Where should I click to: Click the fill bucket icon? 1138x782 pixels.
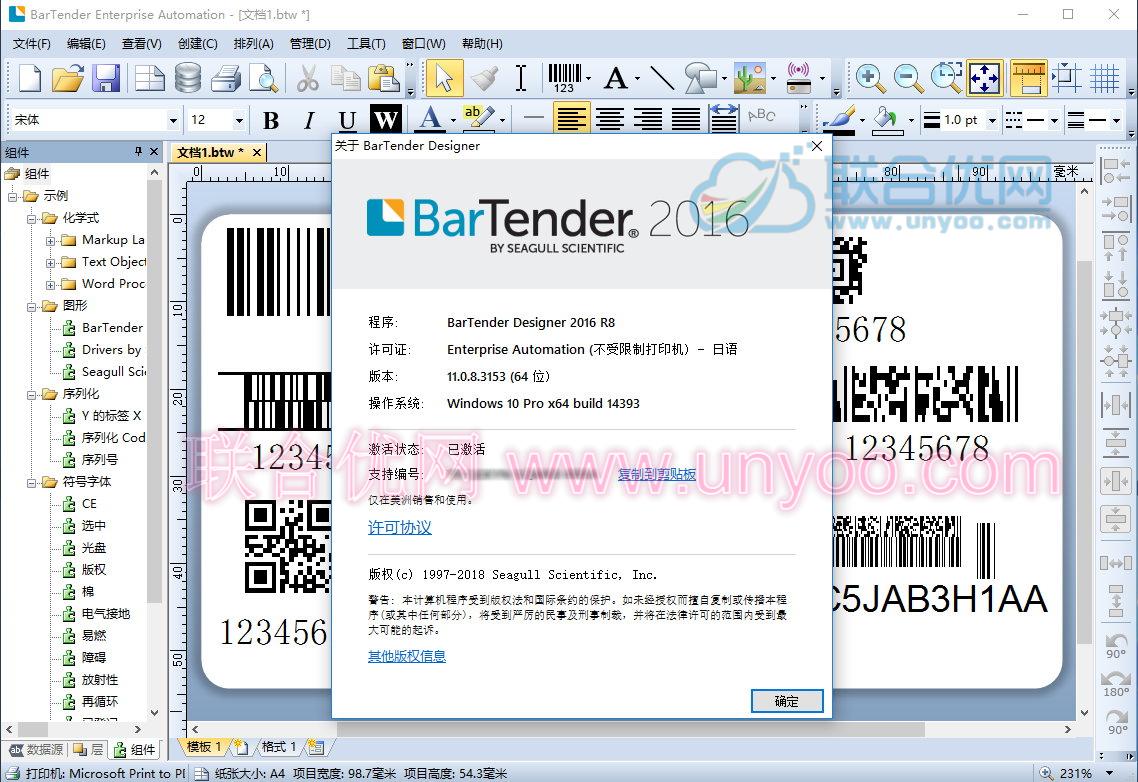(x=885, y=118)
